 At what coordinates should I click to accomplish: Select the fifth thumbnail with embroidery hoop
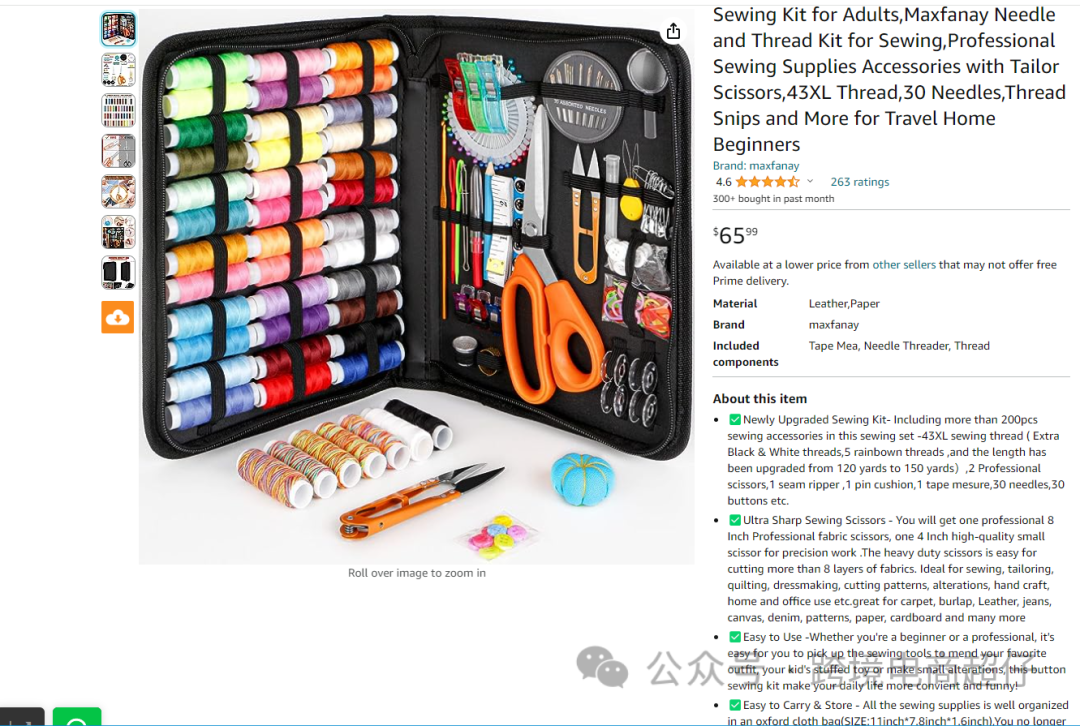[118, 191]
